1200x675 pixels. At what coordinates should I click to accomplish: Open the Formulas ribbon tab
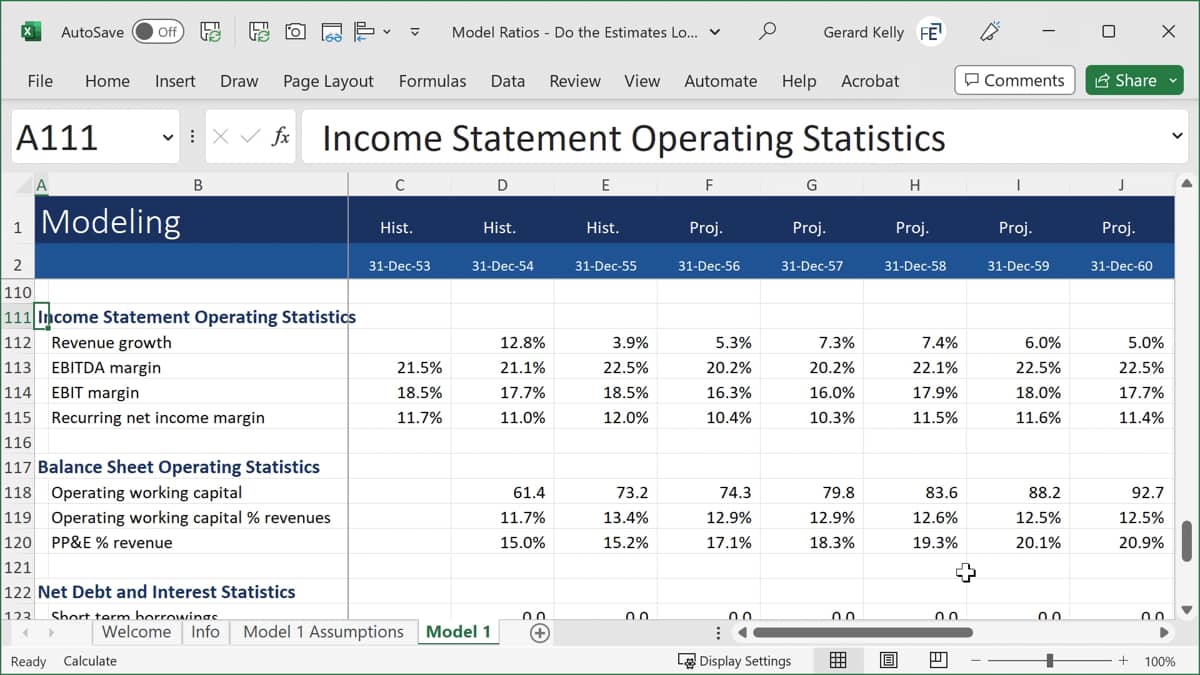pos(432,81)
